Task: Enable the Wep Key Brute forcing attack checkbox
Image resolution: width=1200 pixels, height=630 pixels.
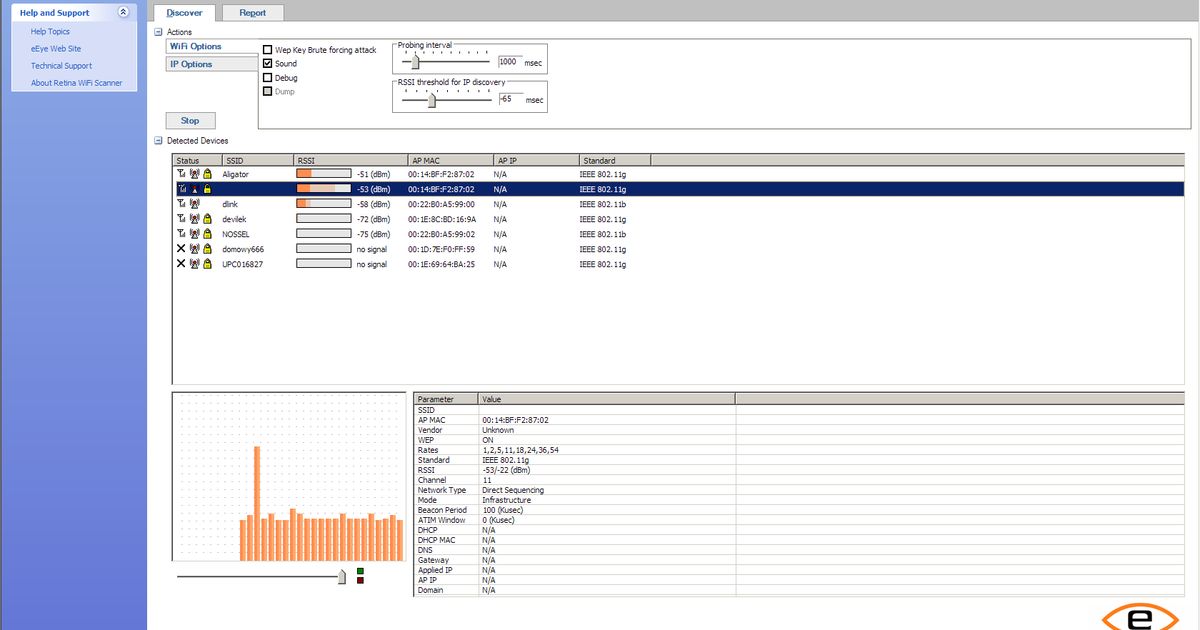Action: coord(267,48)
